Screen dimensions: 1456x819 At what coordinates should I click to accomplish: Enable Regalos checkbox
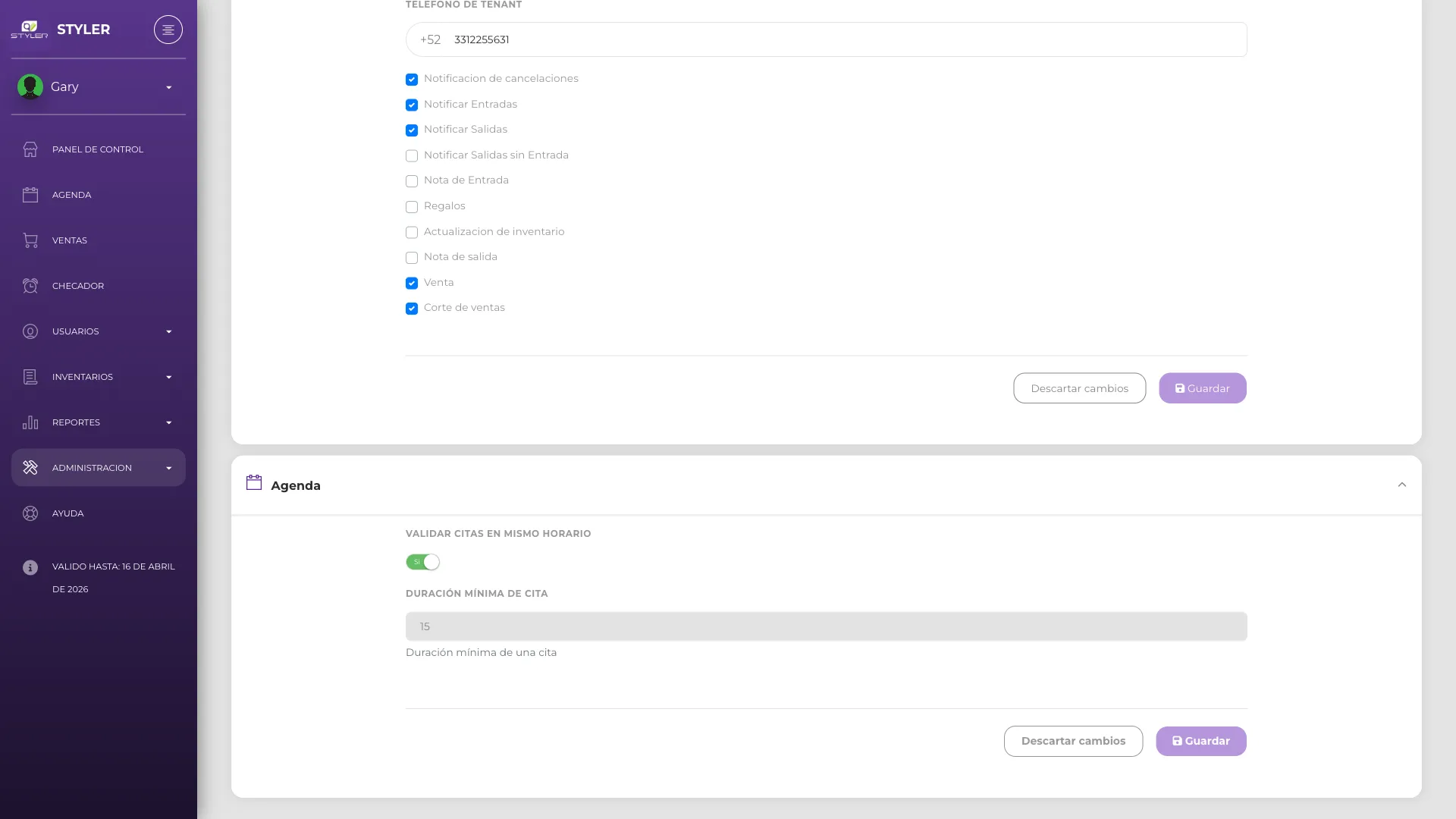tap(412, 207)
